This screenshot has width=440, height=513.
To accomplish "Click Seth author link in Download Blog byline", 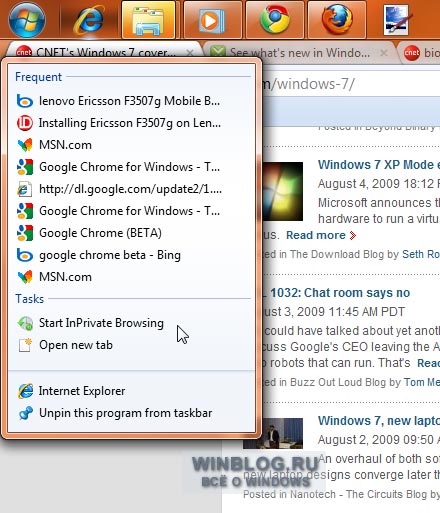I will 421,254.
